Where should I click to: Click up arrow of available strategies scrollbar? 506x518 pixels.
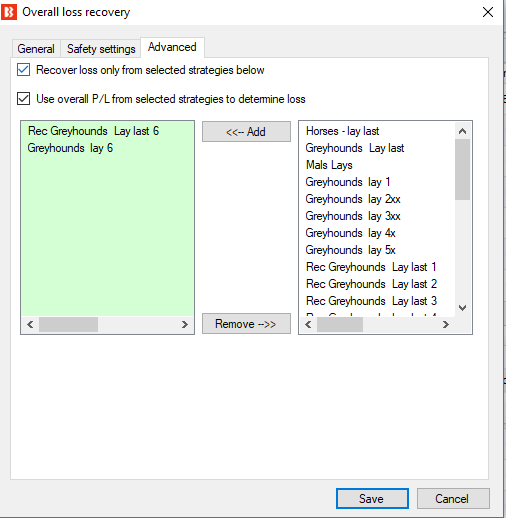(462, 131)
